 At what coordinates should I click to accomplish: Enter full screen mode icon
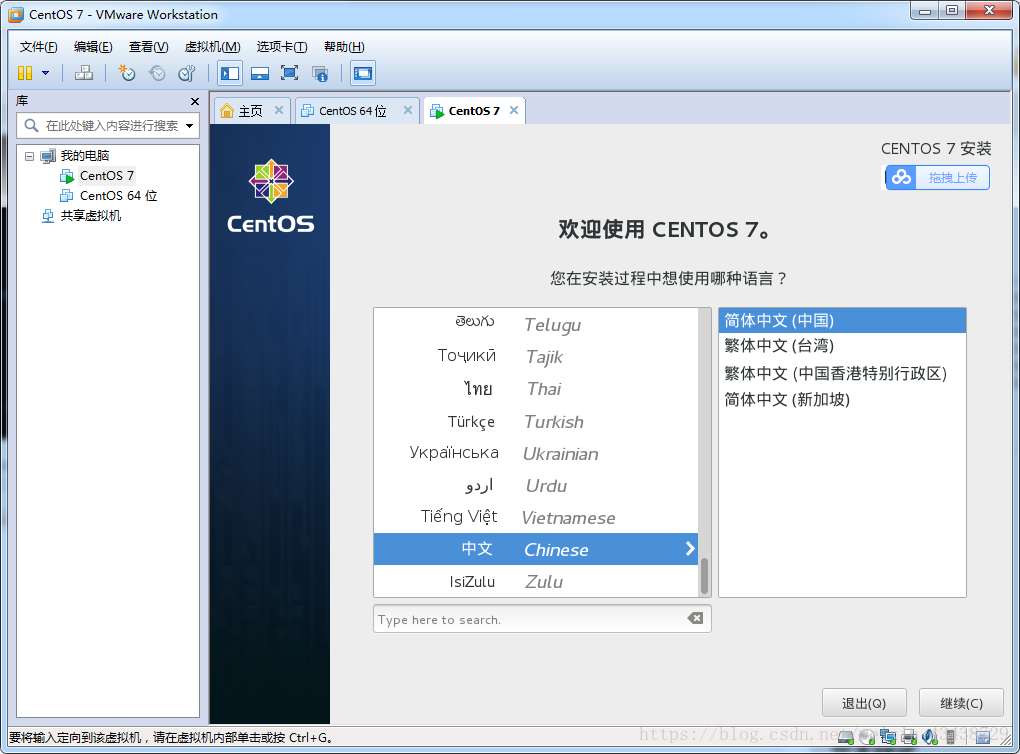[289, 73]
